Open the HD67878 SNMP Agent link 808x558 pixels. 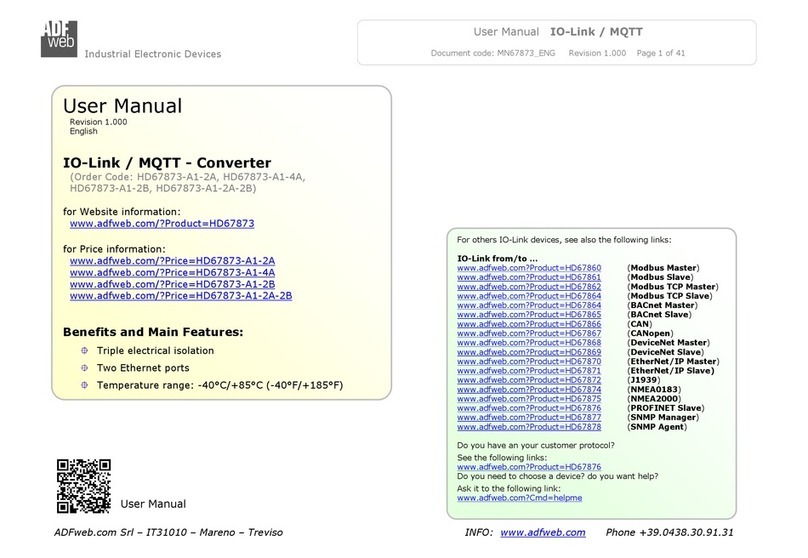click(x=529, y=427)
